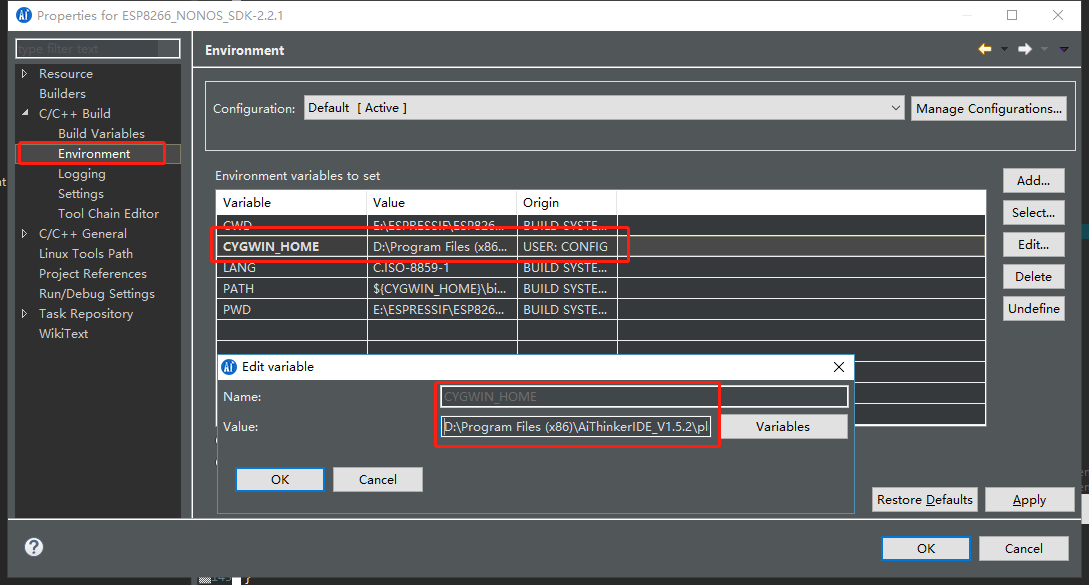Click Cancel in the Properties window
1089x585 pixels.
pos(1024,548)
